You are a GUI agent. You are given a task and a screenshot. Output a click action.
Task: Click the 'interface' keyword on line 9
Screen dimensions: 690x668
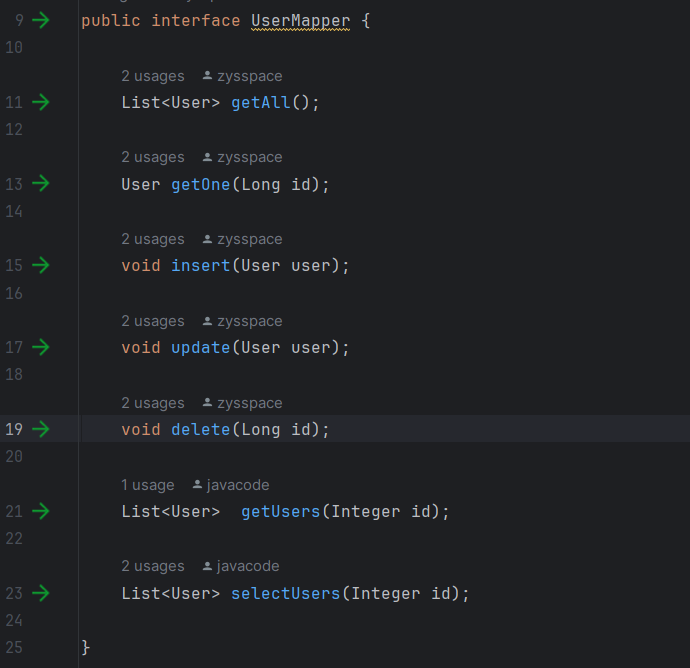point(196,21)
